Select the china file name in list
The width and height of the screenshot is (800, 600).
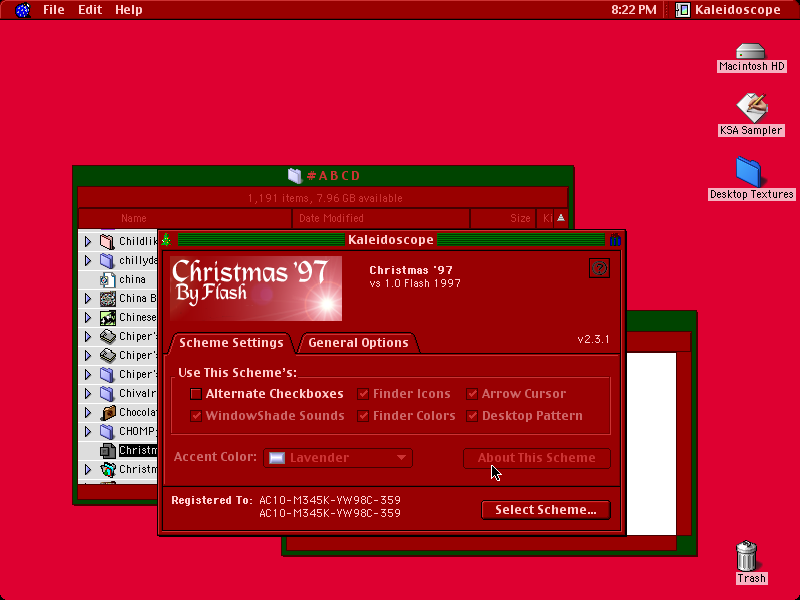[x=133, y=280]
